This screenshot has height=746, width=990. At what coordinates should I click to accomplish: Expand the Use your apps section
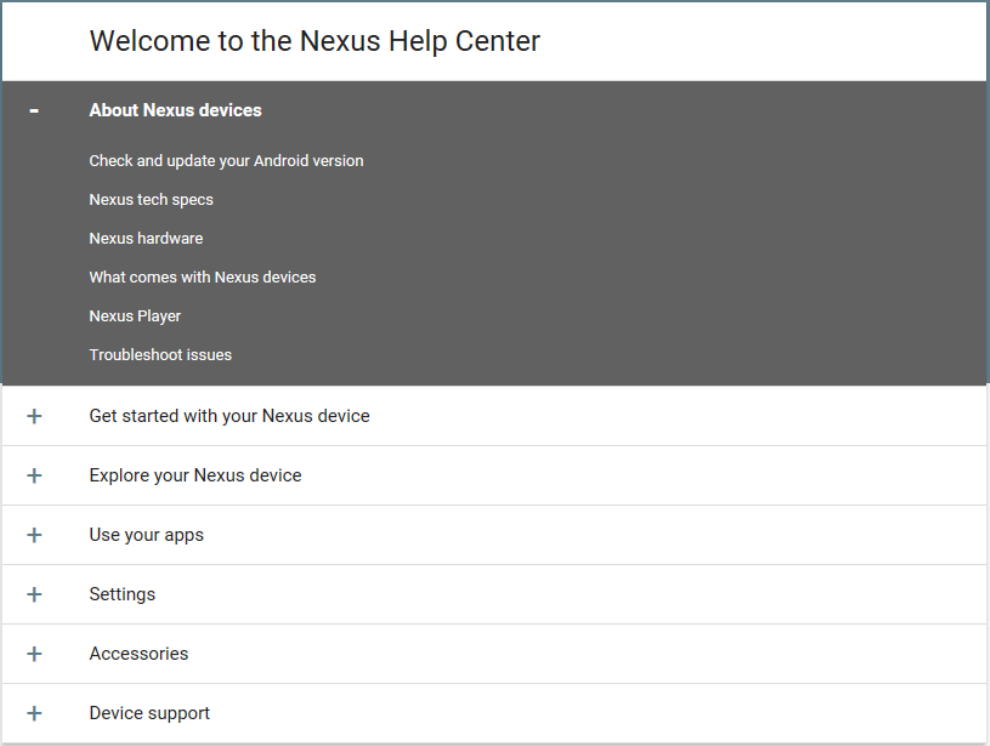tap(146, 535)
